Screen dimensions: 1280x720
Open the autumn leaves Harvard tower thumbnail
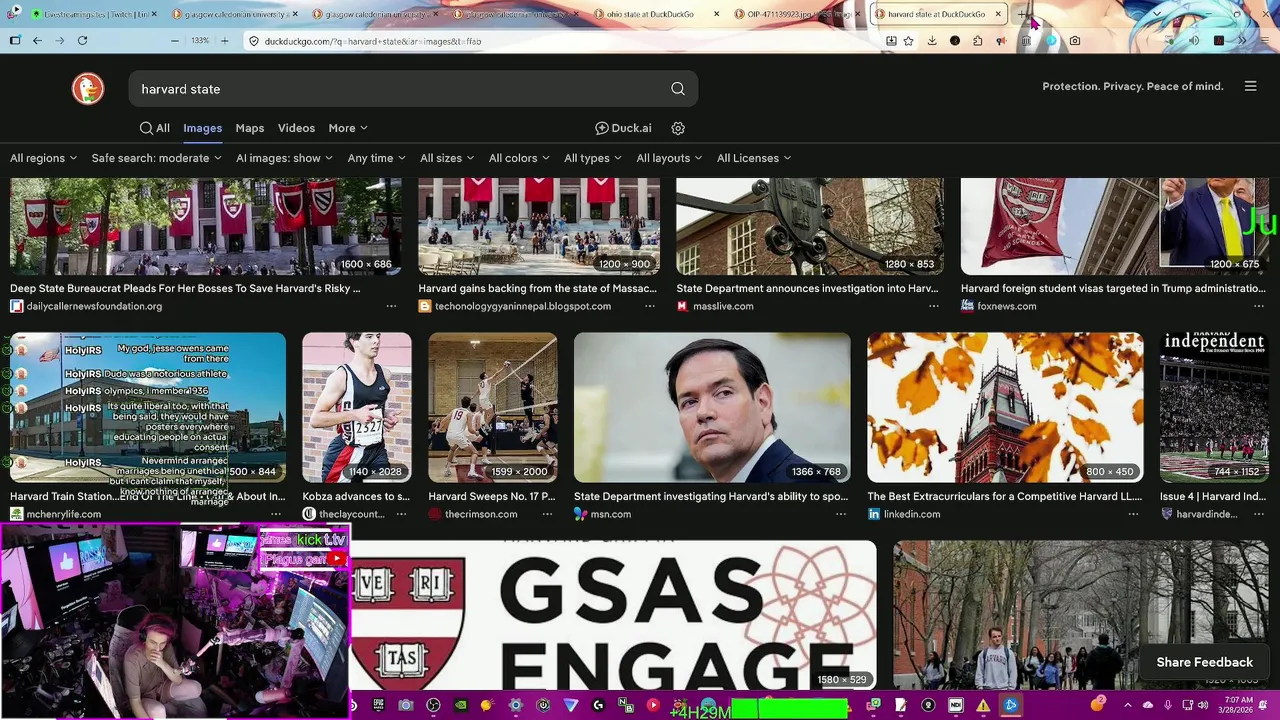point(1005,407)
